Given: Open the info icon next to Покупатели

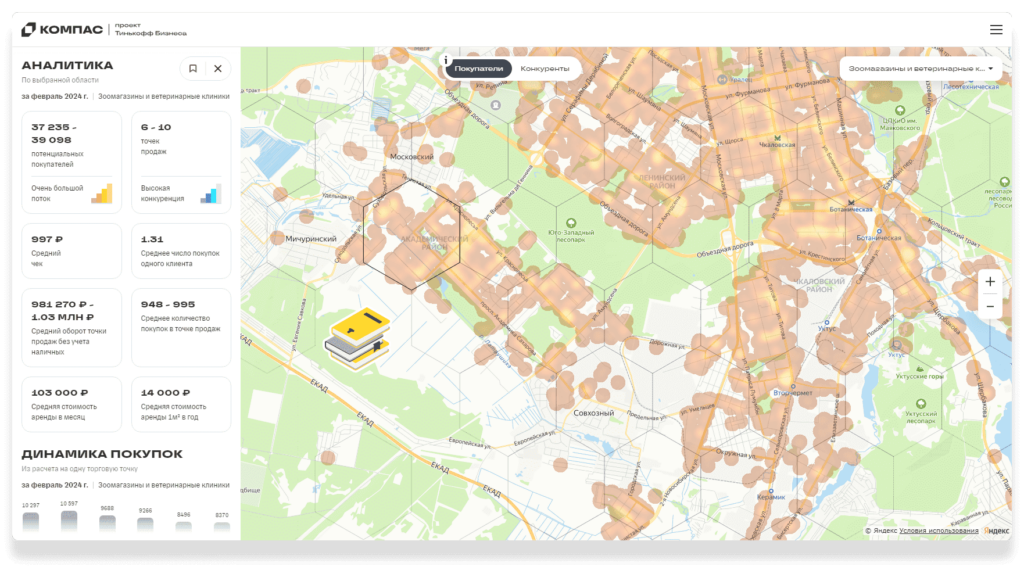Looking at the screenshot, I should [446, 60].
